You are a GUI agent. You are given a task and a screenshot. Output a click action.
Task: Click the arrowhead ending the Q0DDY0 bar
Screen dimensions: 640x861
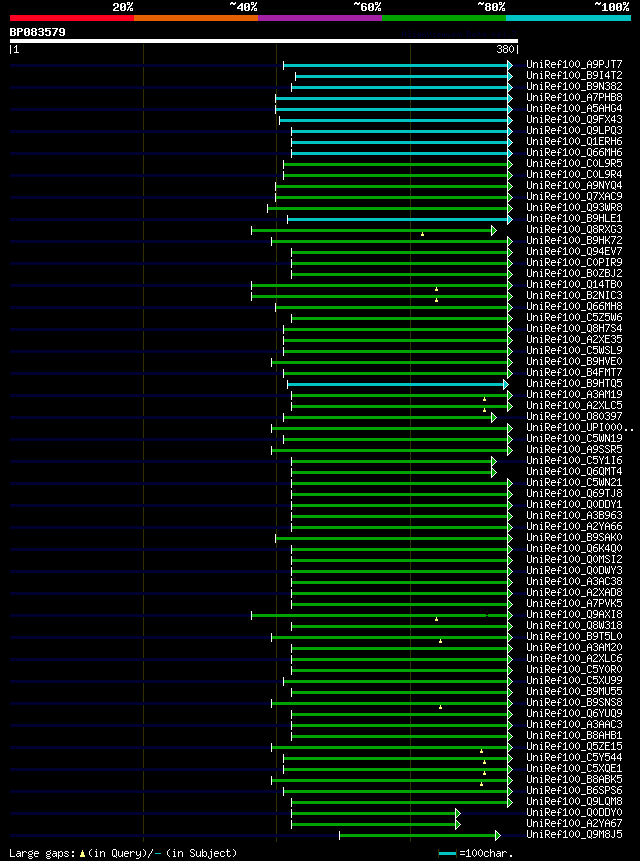(x=458, y=813)
